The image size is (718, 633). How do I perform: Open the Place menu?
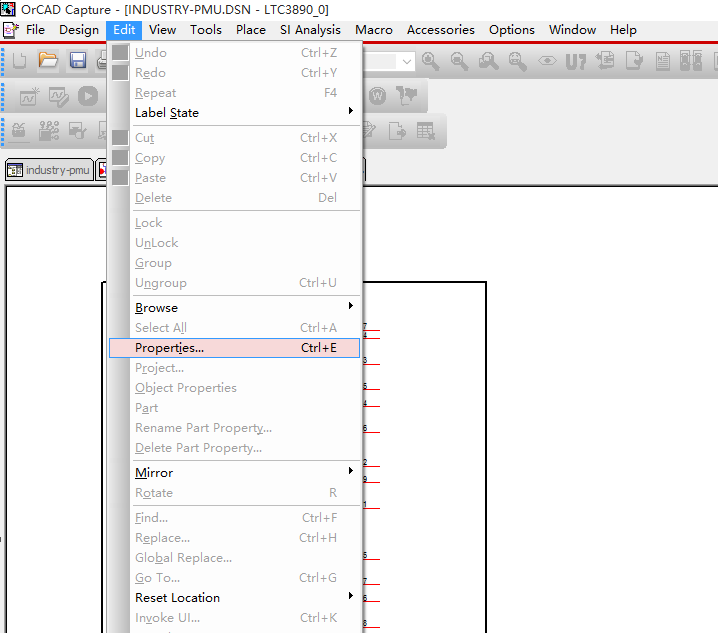[250, 30]
